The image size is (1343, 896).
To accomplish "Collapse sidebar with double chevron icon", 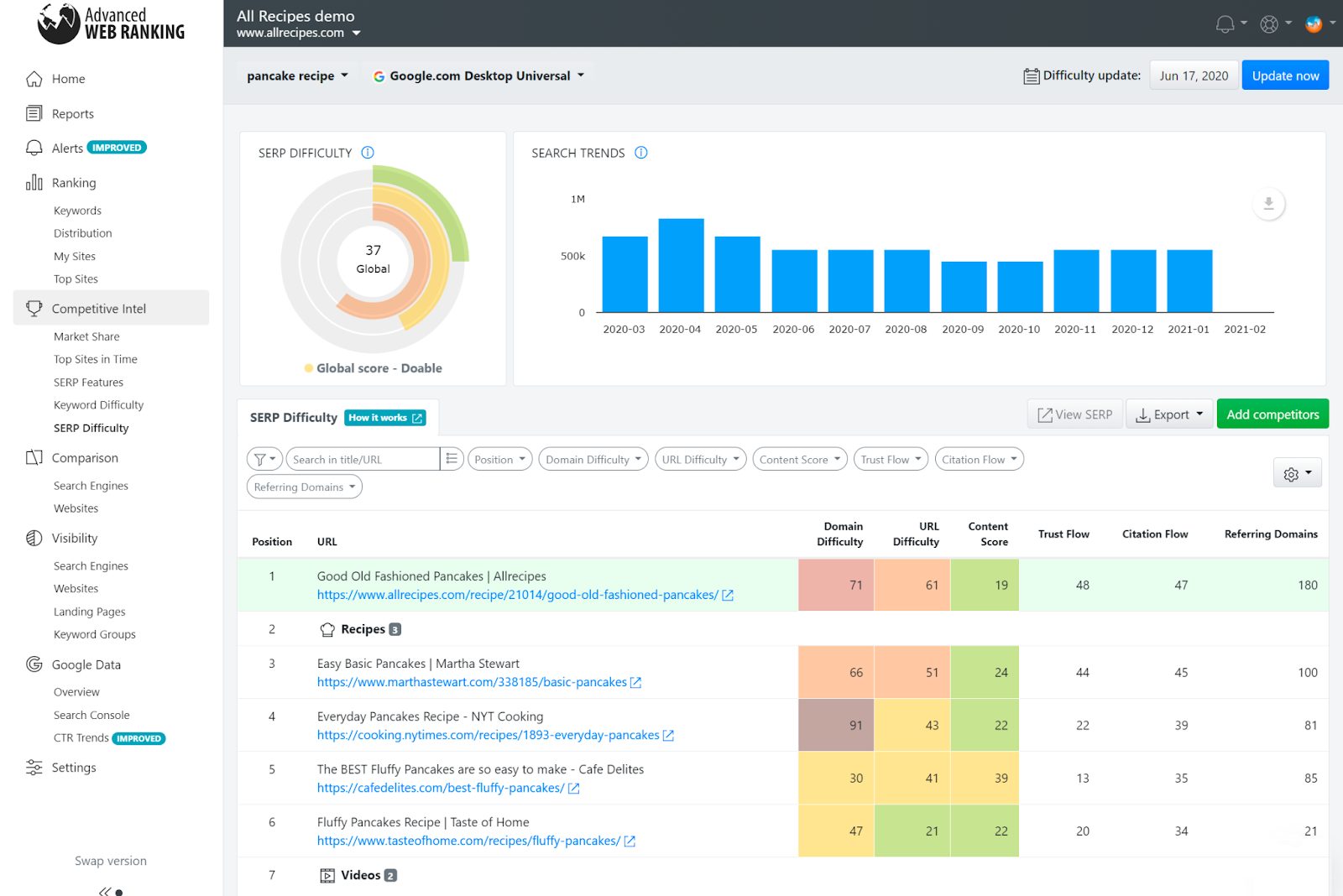I will [x=105, y=891].
